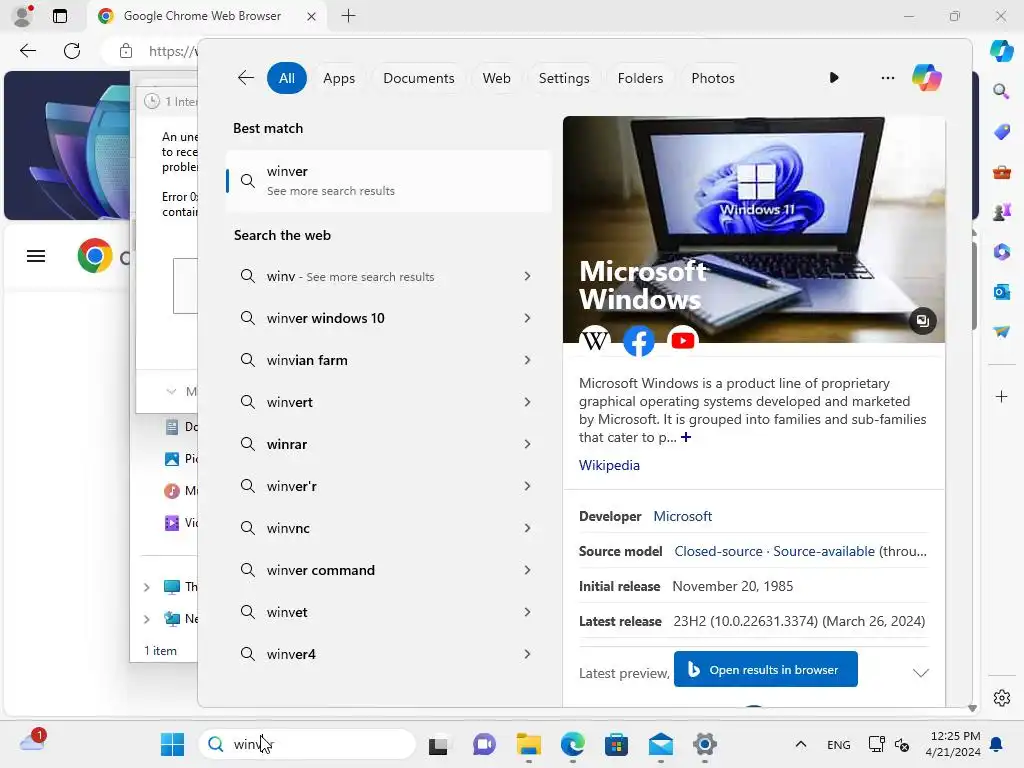Switch to the Web filter tab
The width and height of the screenshot is (1024, 768).
[x=496, y=78]
